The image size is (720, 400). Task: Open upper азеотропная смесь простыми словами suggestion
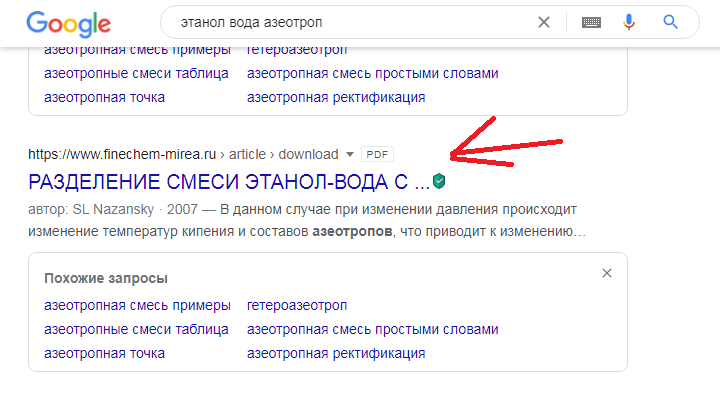click(372, 73)
